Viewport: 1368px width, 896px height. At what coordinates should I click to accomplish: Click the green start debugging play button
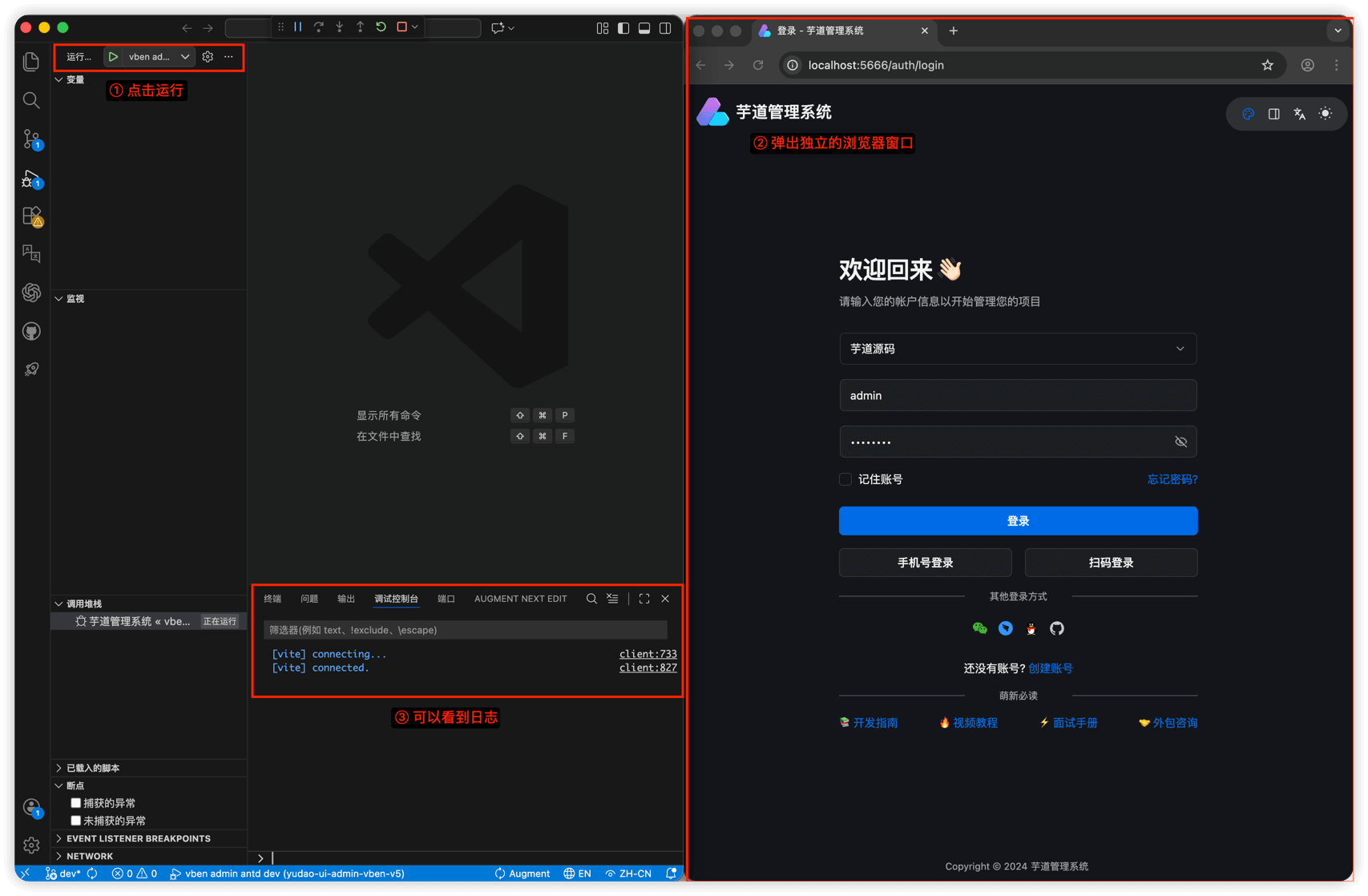(x=114, y=57)
